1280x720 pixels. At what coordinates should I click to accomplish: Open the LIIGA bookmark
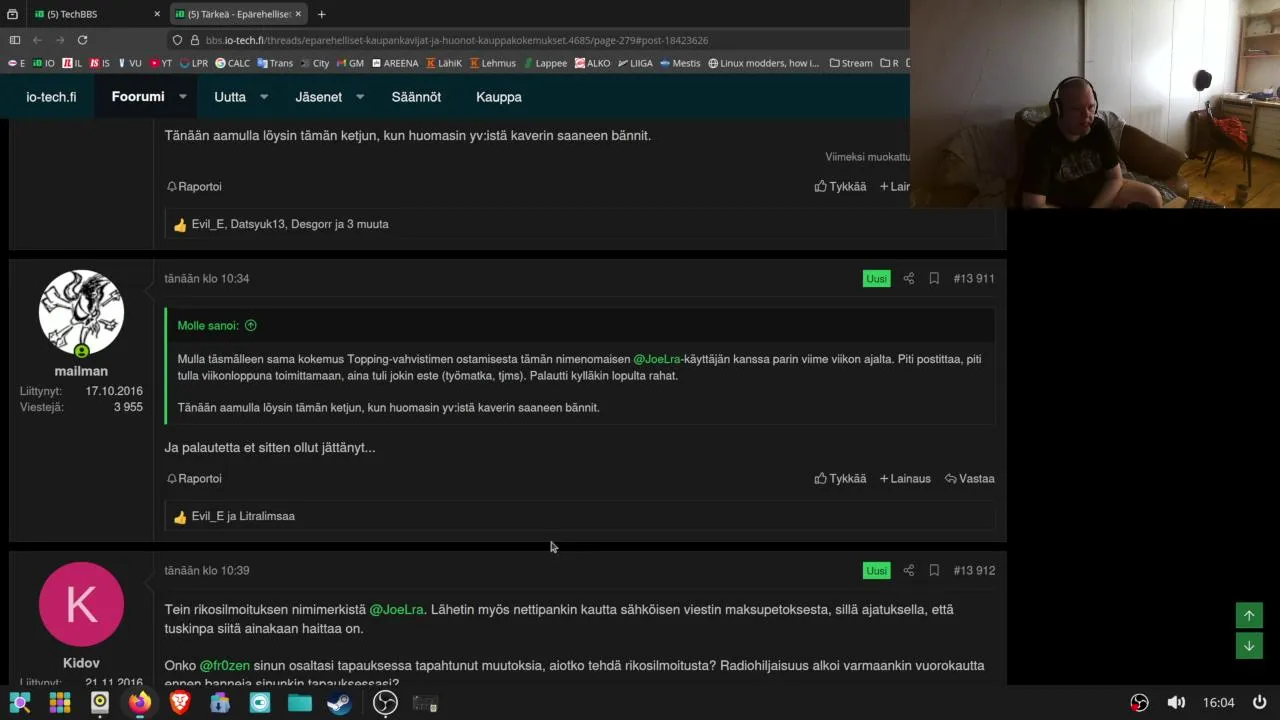[636, 63]
